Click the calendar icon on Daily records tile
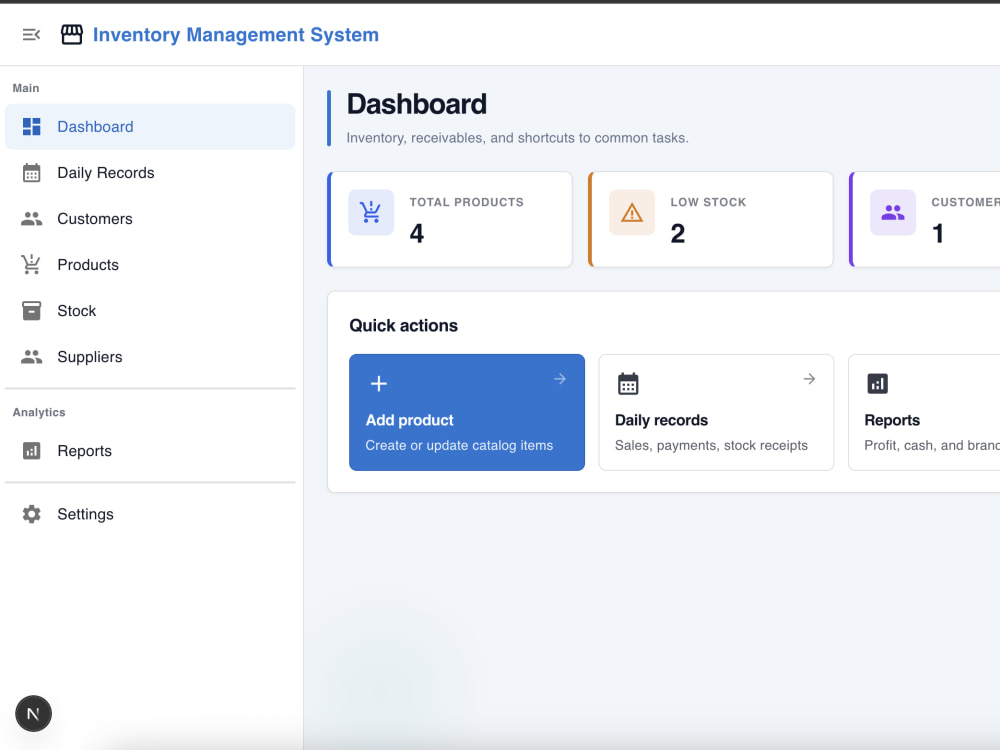 628,383
